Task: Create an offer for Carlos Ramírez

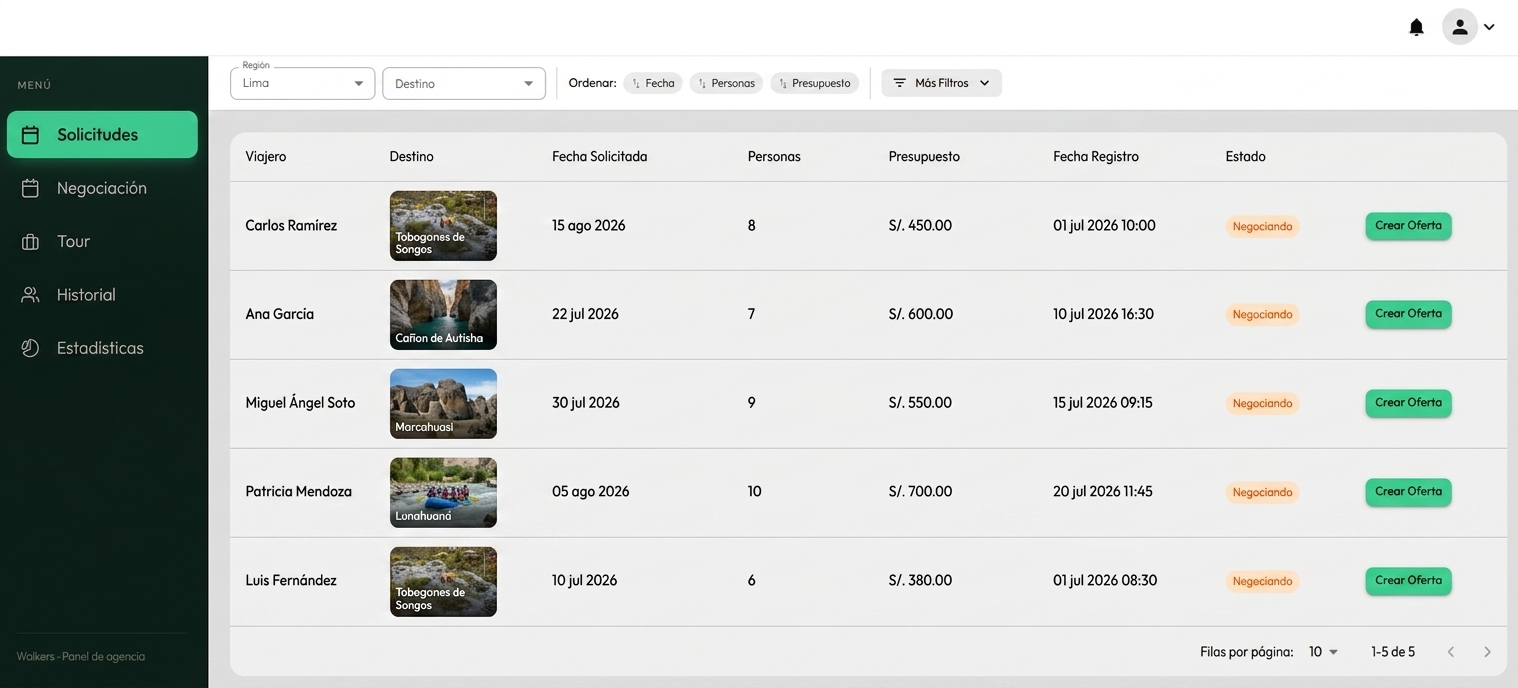Action: pyautogui.click(x=1408, y=226)
